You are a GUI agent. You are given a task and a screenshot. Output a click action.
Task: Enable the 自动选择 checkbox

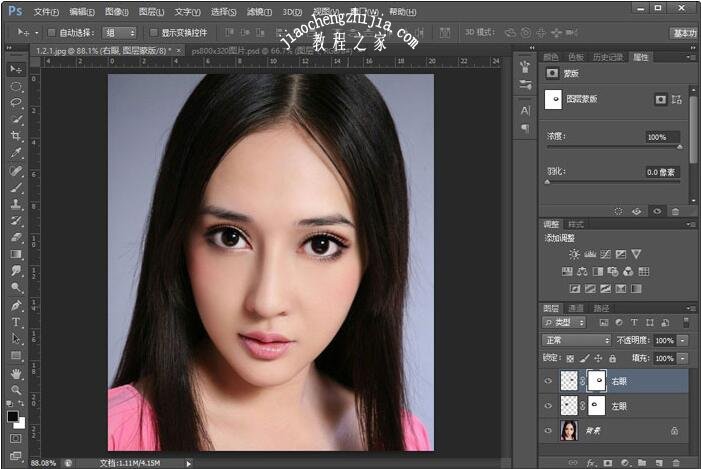[x=51, y=32]
